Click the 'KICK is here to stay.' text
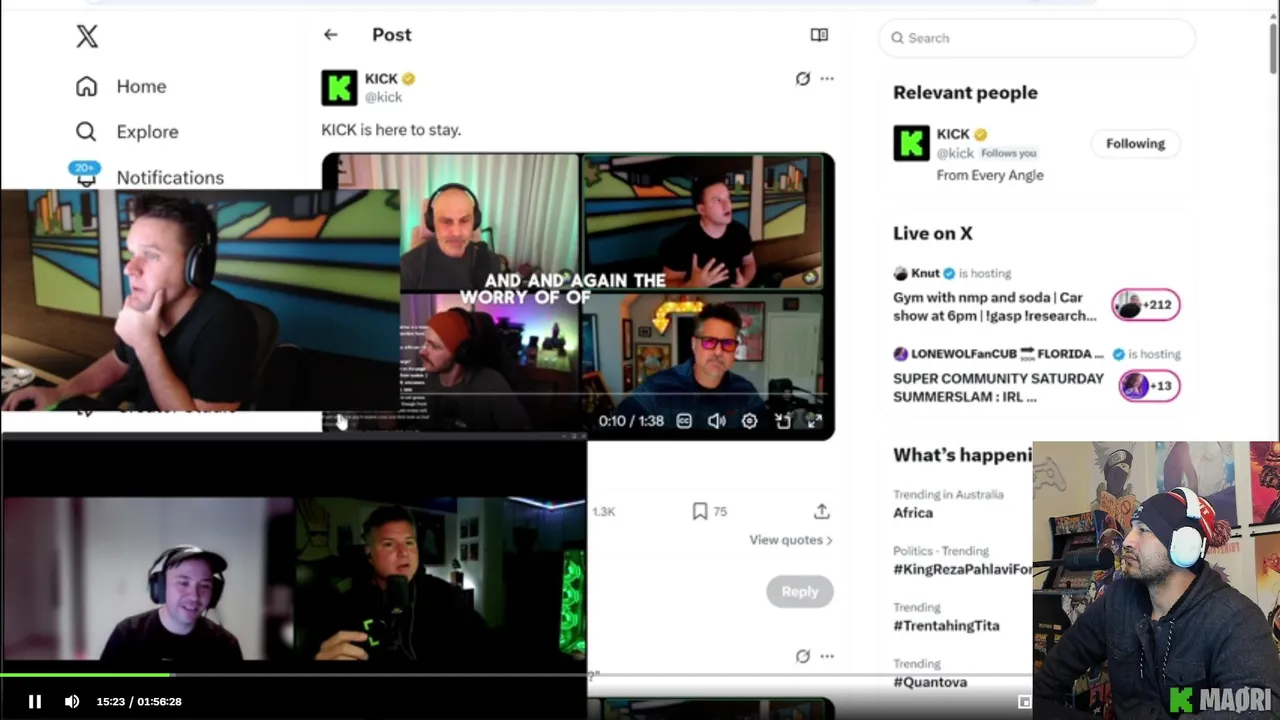The width and height of the screenshot is (1280, 720). coord(391,130)
